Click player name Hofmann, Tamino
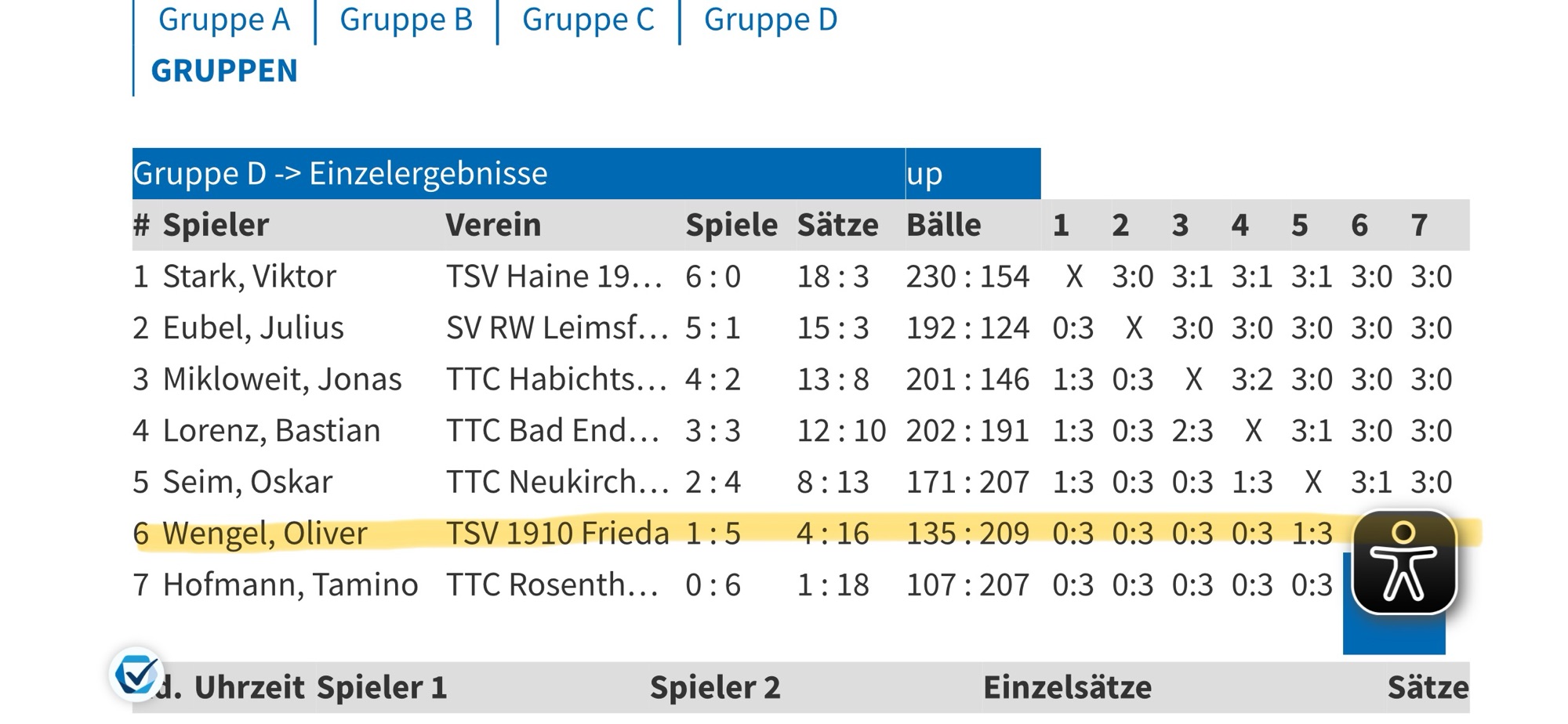The image size is (1568, 724). coord(290,585)
